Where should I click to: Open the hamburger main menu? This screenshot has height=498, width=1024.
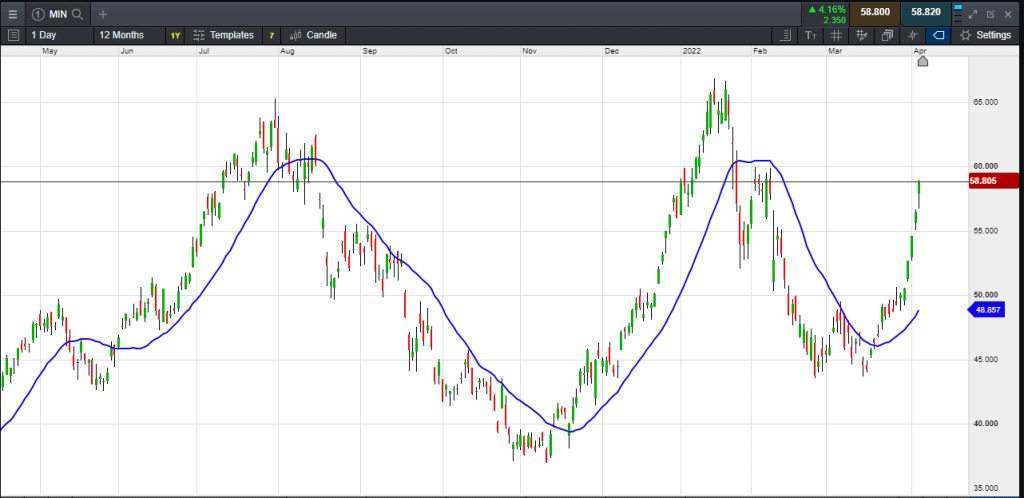coord(13,14)
